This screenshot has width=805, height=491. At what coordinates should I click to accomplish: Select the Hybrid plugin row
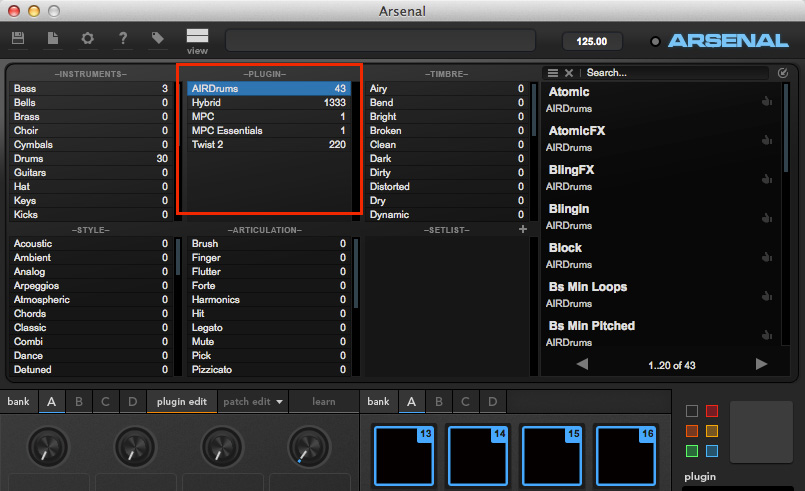click(x=269, y=103)
